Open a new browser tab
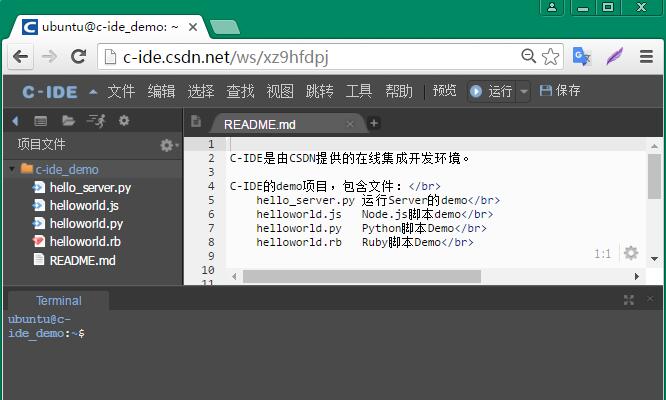The image size is (666, 400). click(225, 27)
